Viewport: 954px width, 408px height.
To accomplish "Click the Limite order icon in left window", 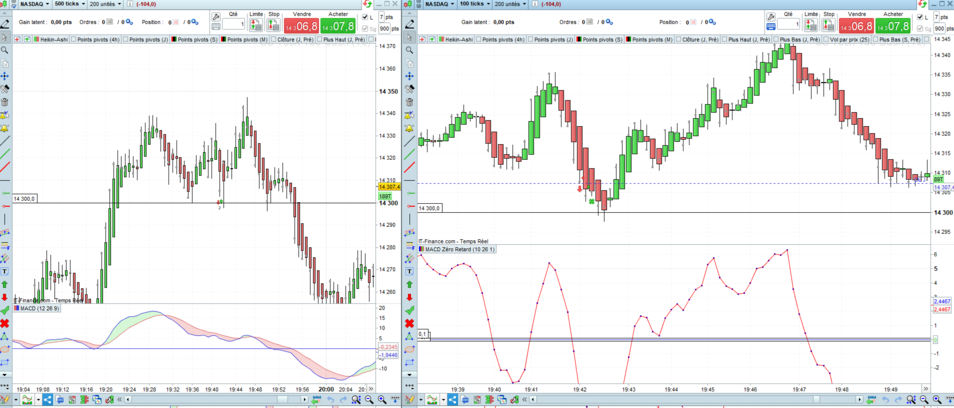I will [x=256, y=25].
